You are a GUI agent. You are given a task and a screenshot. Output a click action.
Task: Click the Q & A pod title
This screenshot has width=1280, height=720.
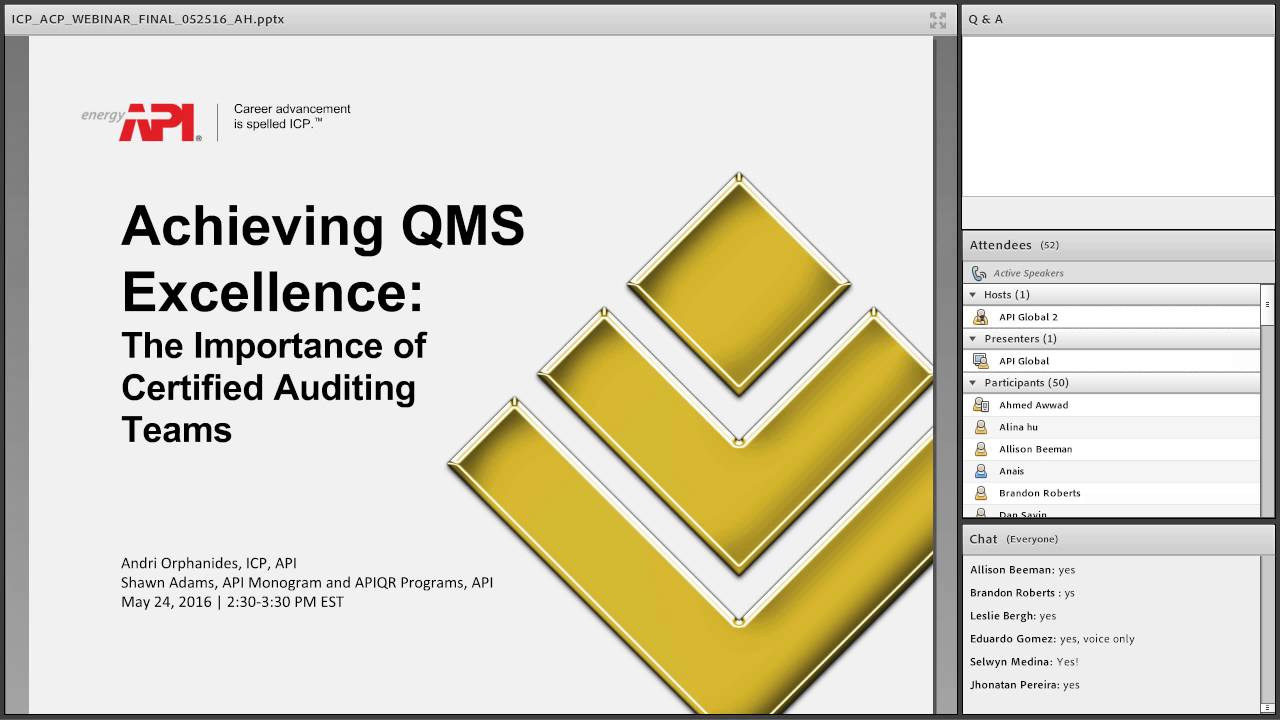point(985,19)
